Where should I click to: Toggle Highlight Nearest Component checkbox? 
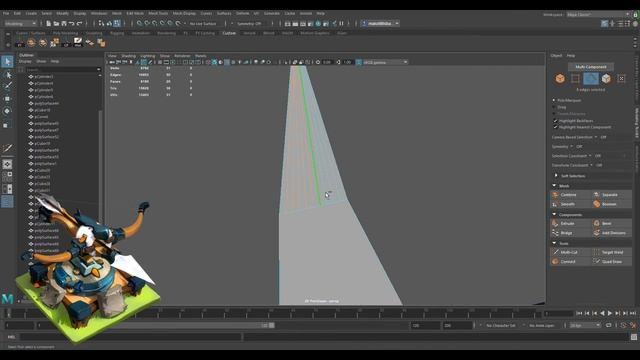pyautogui.click(x=556, y=127)
